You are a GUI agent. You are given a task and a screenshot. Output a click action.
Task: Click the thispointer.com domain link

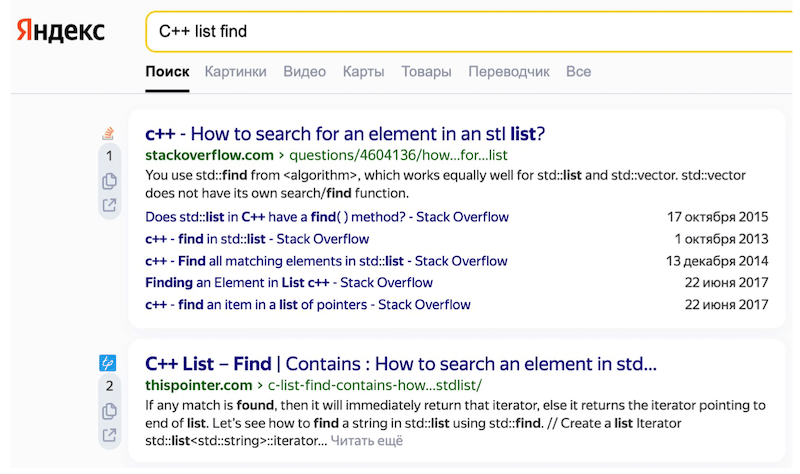[x=198, y=385]
